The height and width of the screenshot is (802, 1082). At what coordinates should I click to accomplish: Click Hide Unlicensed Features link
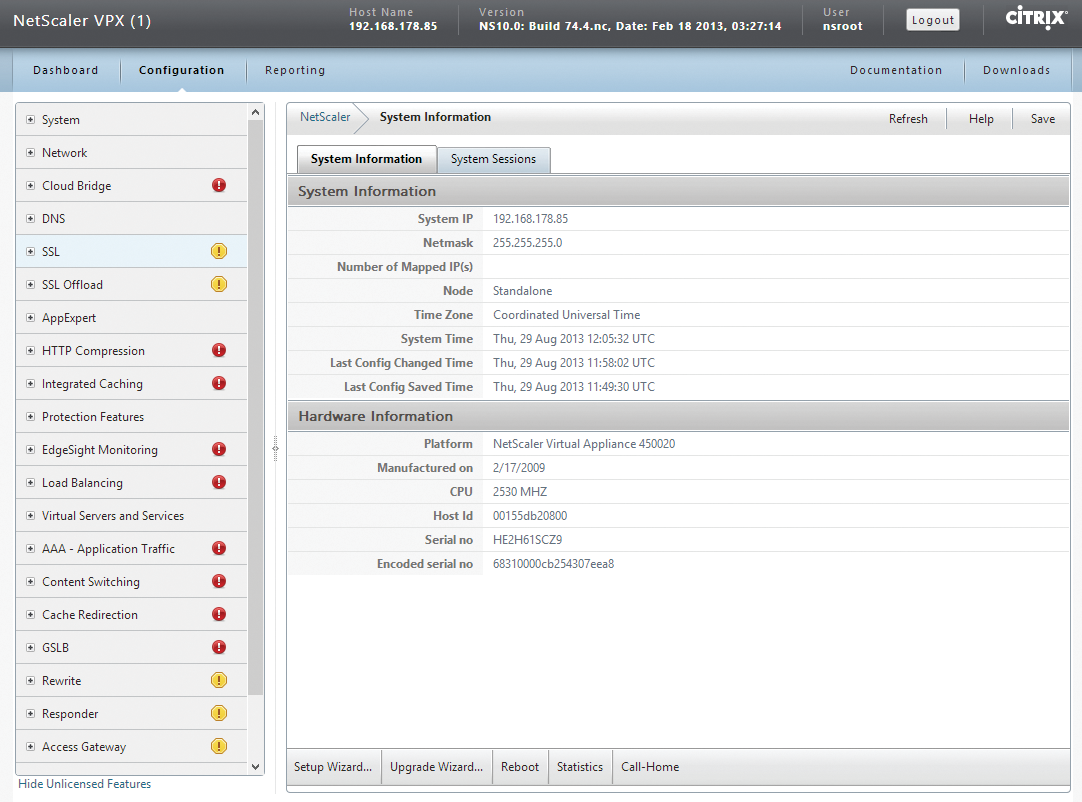point(84,784)
